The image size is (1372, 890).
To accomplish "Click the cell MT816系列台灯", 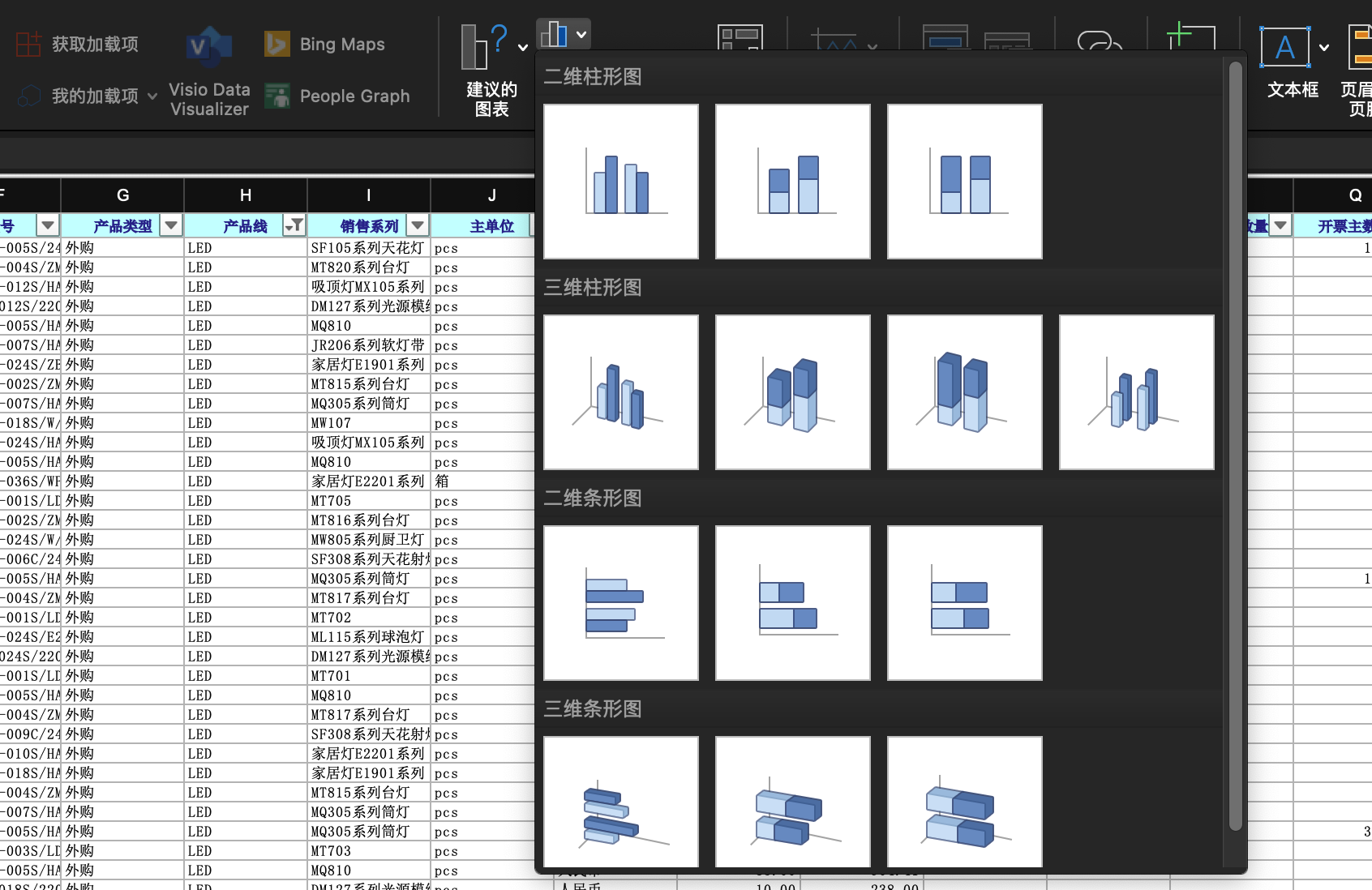I will 369,520.
